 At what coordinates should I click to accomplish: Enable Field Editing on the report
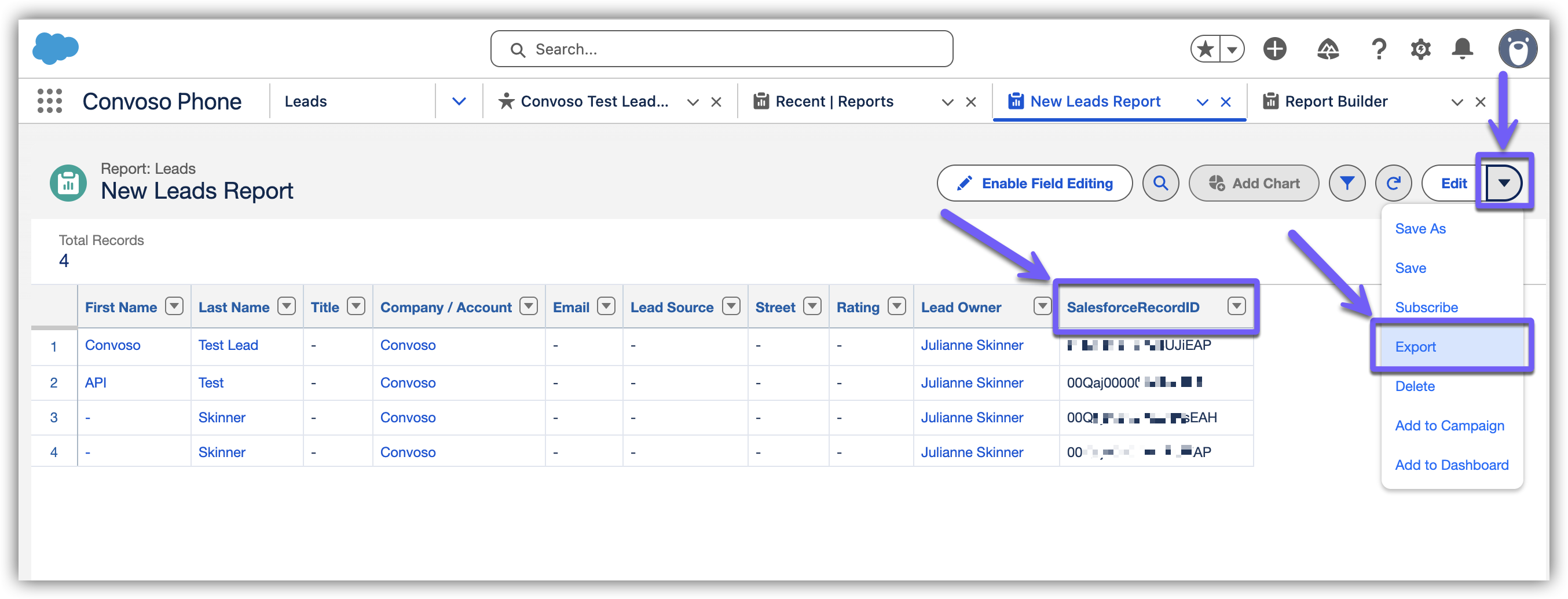coord(1034,183)
